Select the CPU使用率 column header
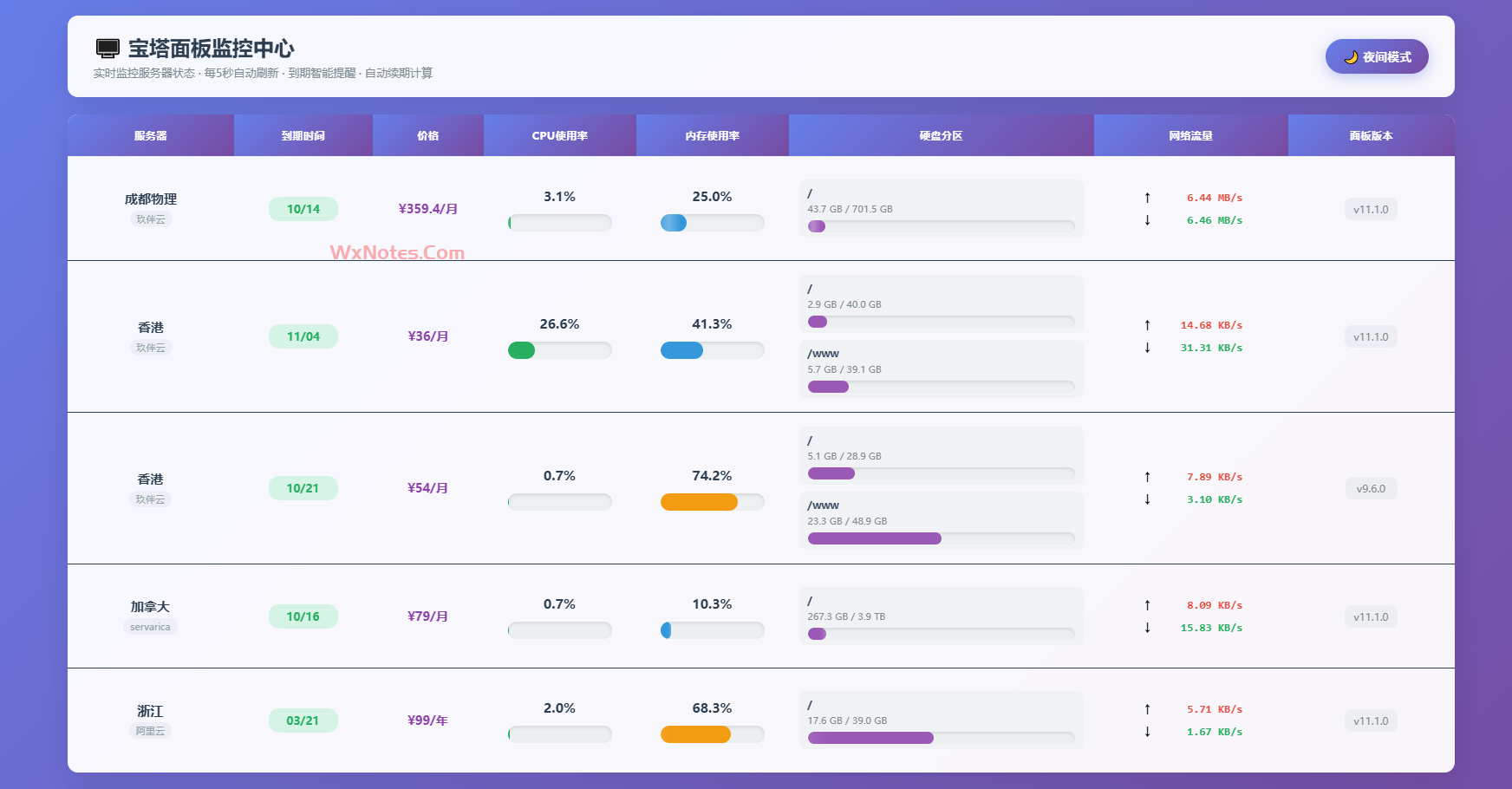The height and width of the screenshot is (789, 1512). pos(559,136)
